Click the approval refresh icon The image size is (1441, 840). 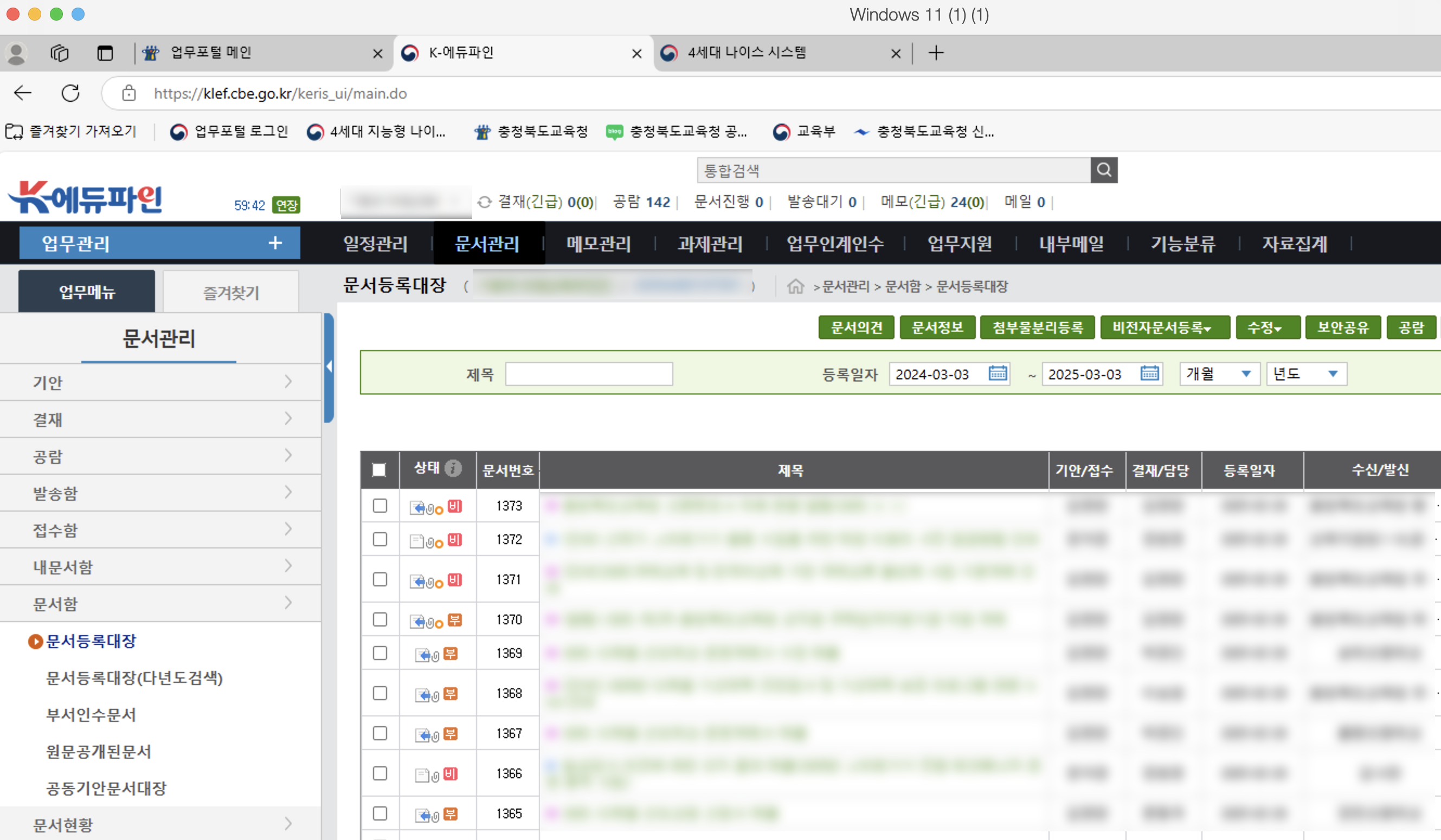tap(484, 202)
